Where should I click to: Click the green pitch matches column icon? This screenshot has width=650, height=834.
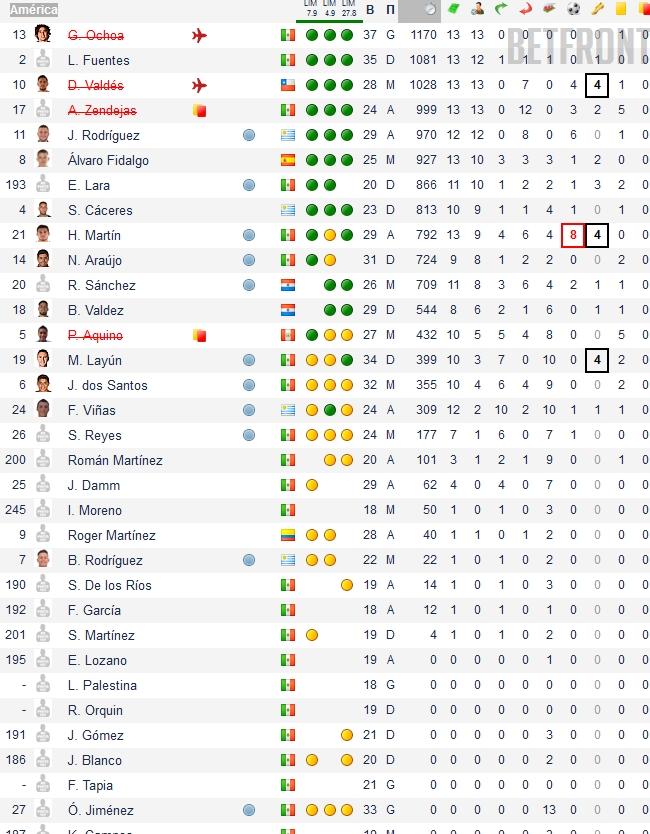(x=453, y=10)
